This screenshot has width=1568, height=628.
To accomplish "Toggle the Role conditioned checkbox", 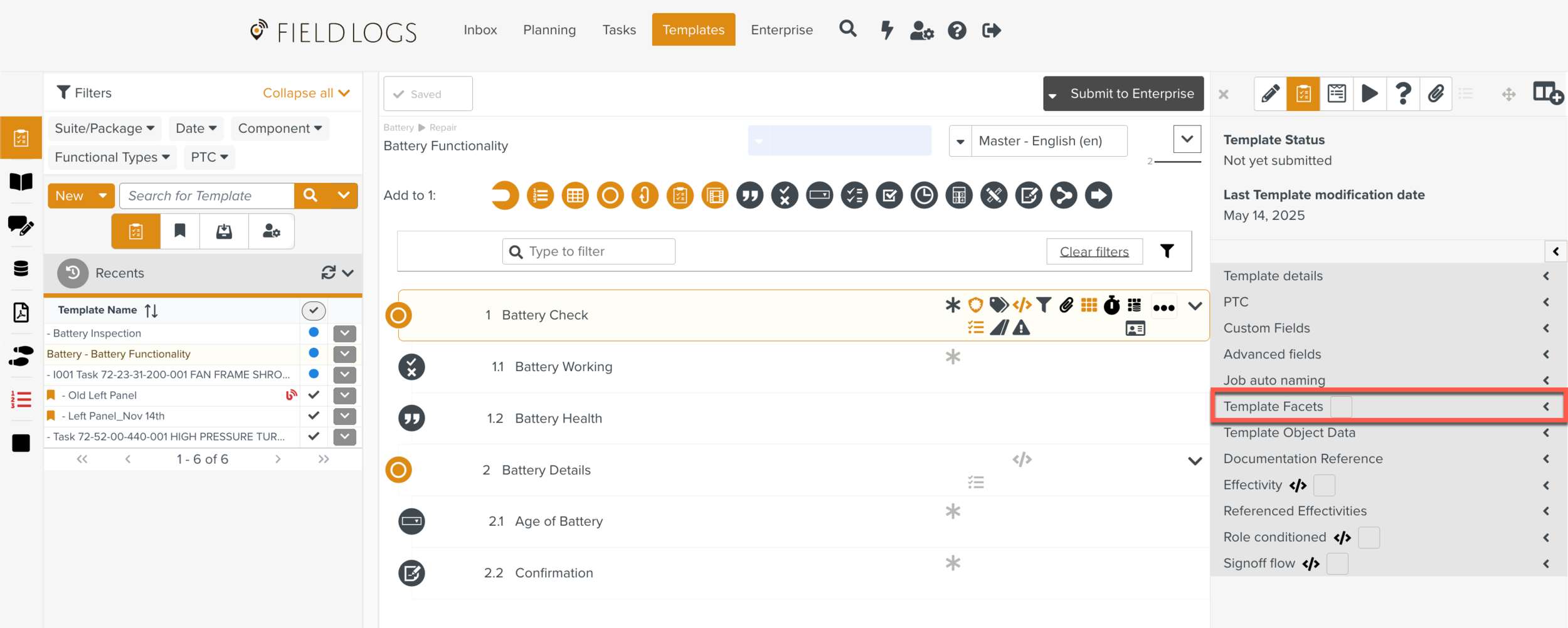I will click(1369, 538).
